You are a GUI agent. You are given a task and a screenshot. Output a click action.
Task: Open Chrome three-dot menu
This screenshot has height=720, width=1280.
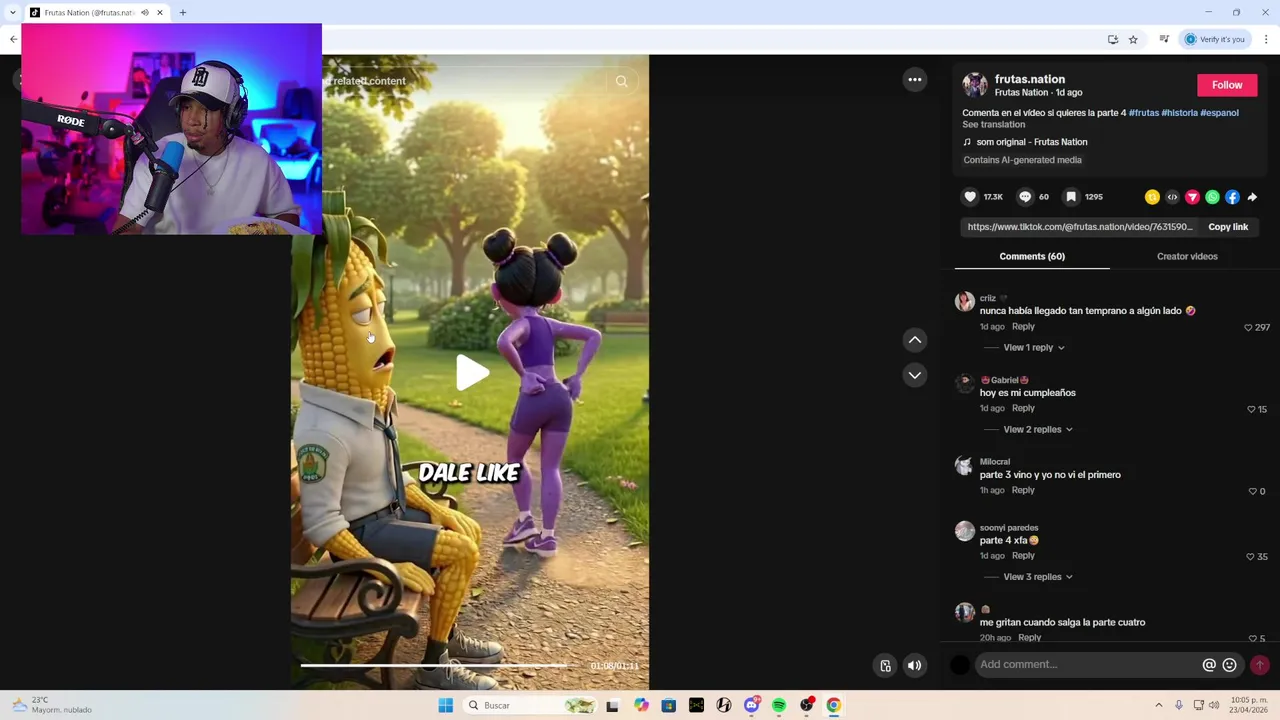click(x=1266, y=39)
